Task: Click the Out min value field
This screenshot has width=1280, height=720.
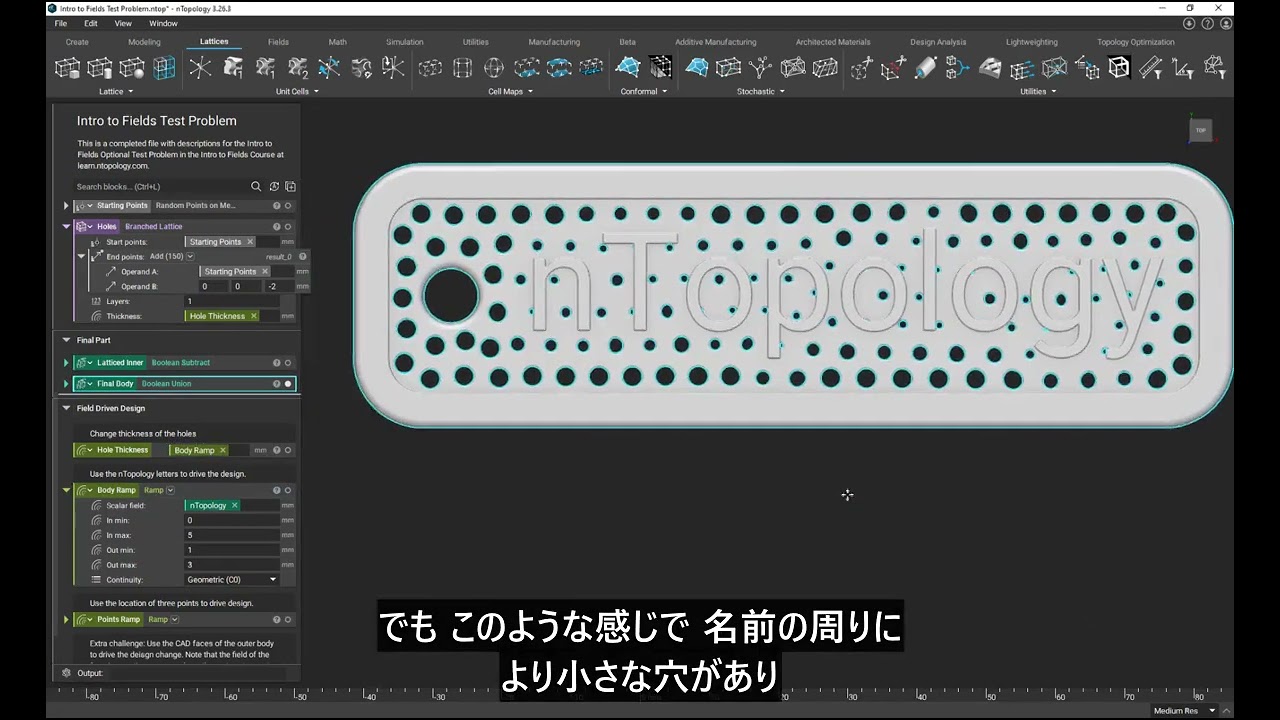Action: (x=232, y=550)
